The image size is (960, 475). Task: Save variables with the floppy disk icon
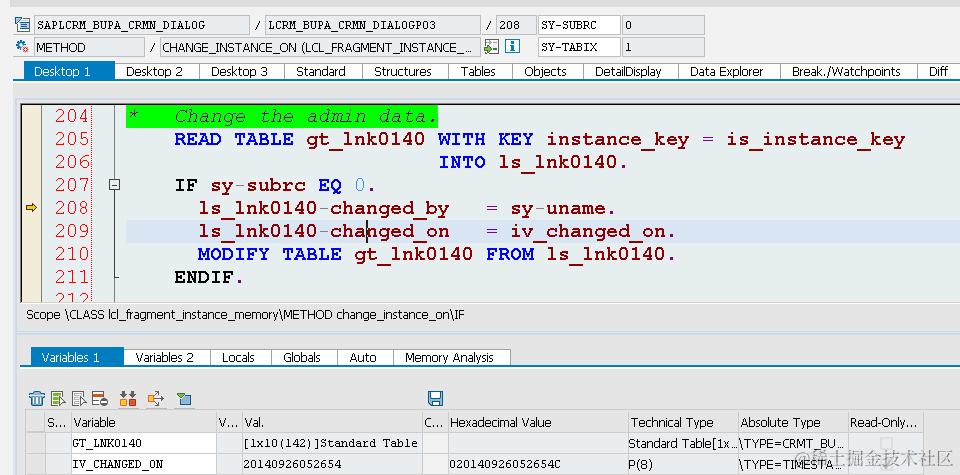(435, 398)
